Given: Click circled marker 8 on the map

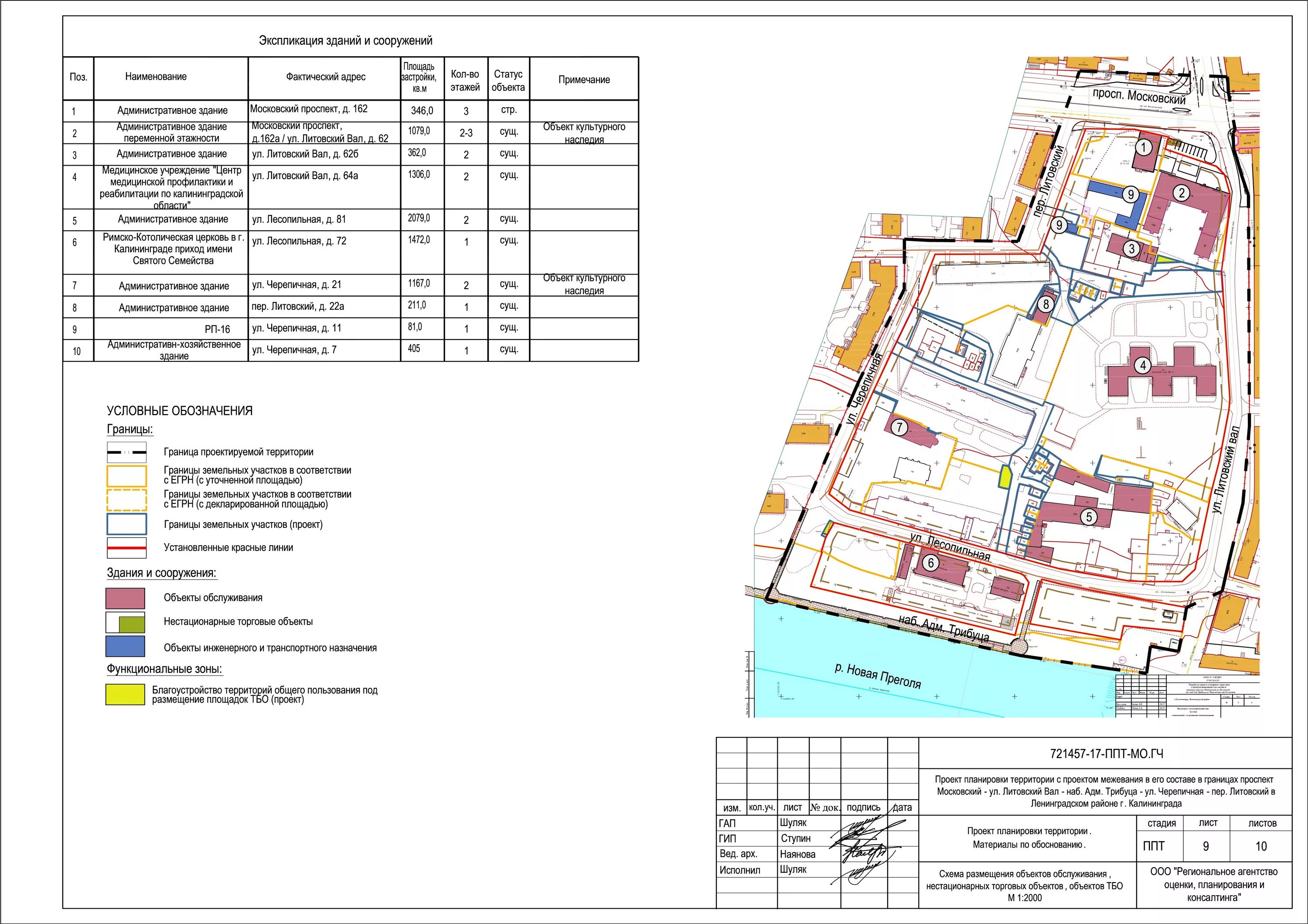Looking at the screenshot, I should click(x=1046, y=304).
